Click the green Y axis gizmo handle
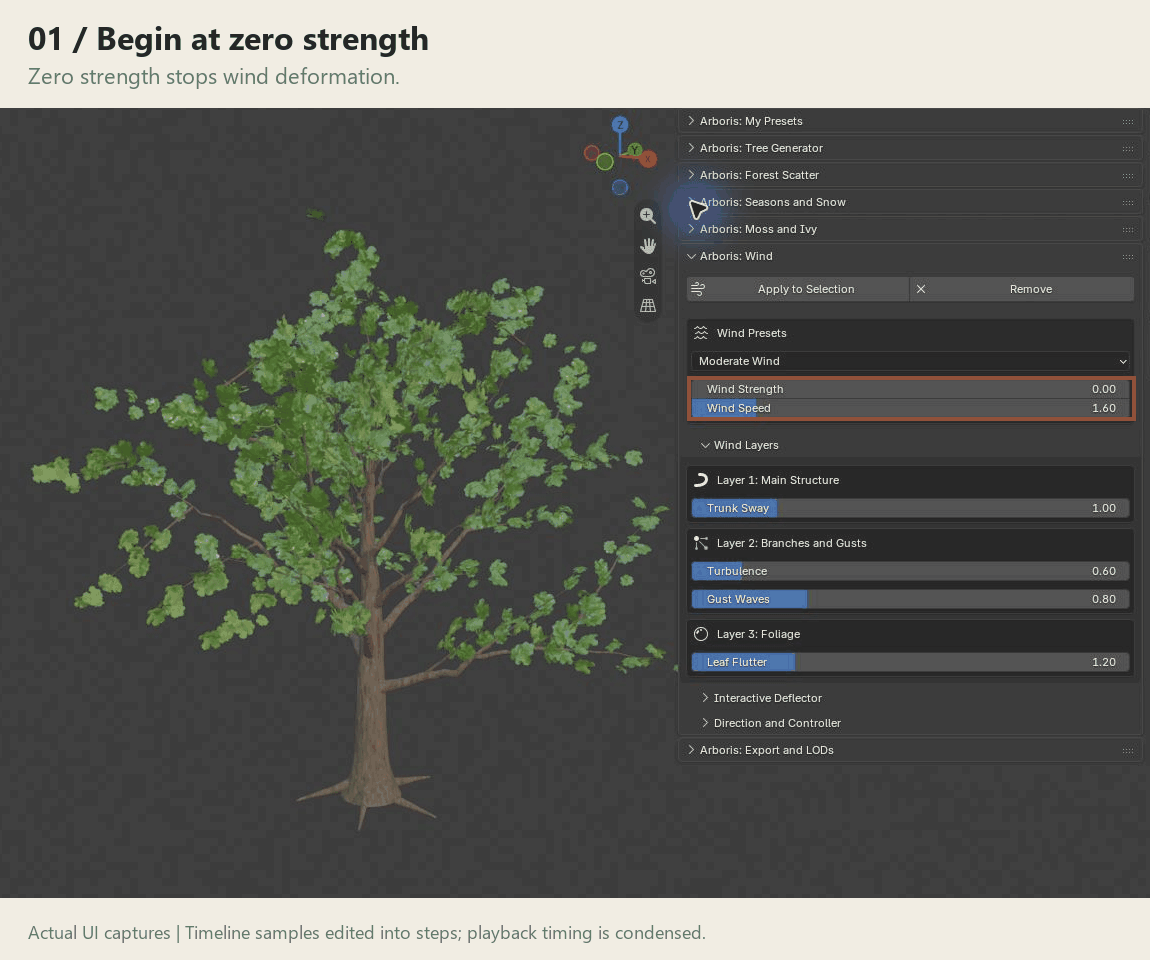1150x960 pixels. click(x=634, y=150)
